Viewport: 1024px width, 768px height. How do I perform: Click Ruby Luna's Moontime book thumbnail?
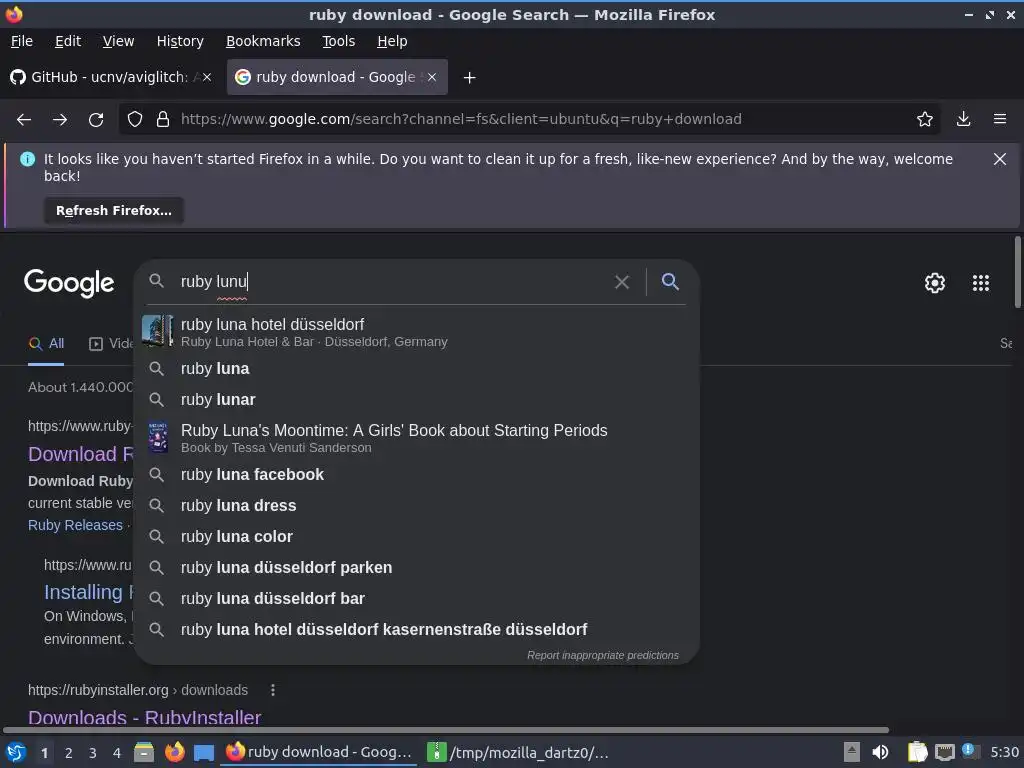tap(157, 437)
